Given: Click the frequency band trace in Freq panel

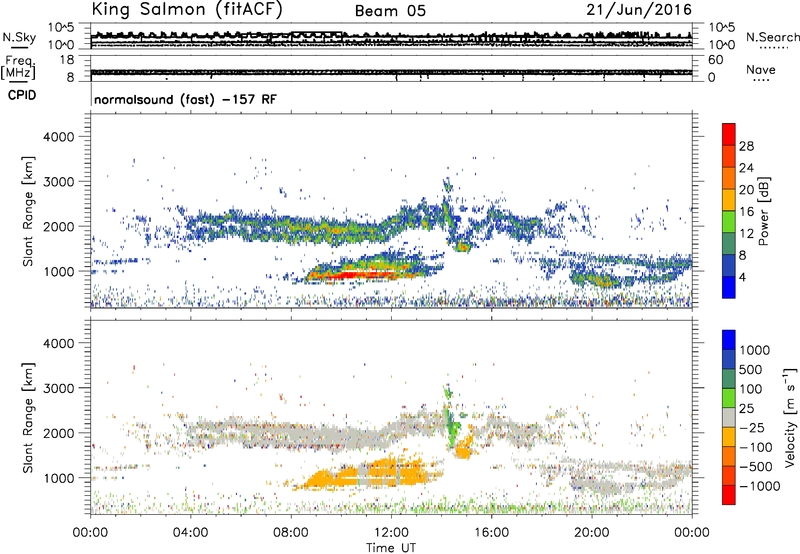Looking at the screenshot, I should tap(391, 72).
